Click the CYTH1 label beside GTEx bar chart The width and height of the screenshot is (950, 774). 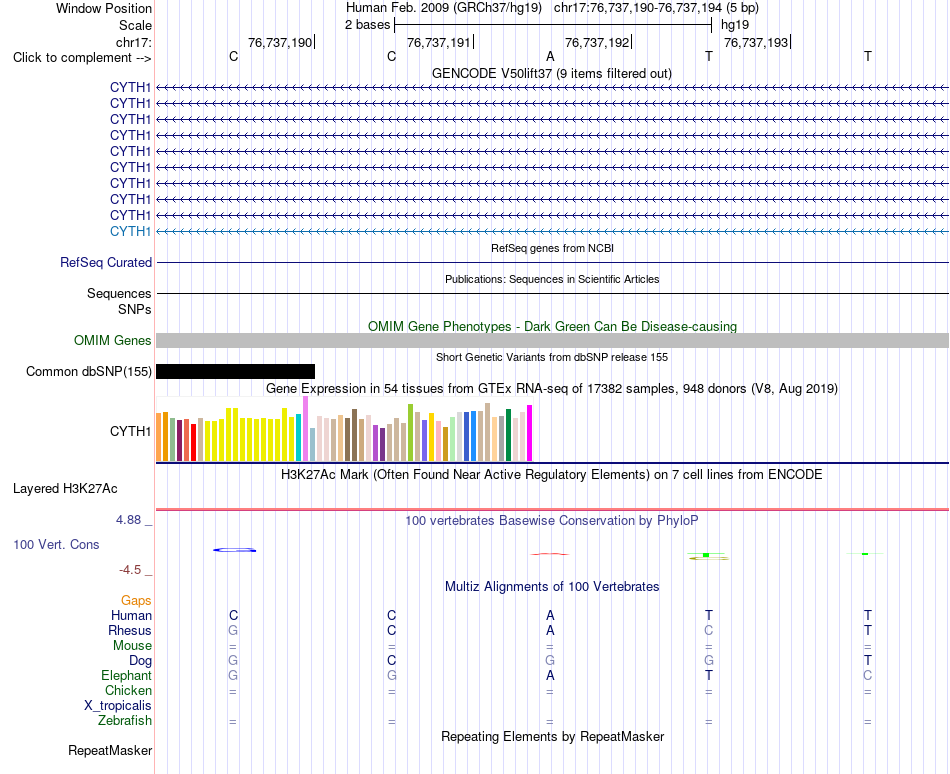(x=130, y=431)
